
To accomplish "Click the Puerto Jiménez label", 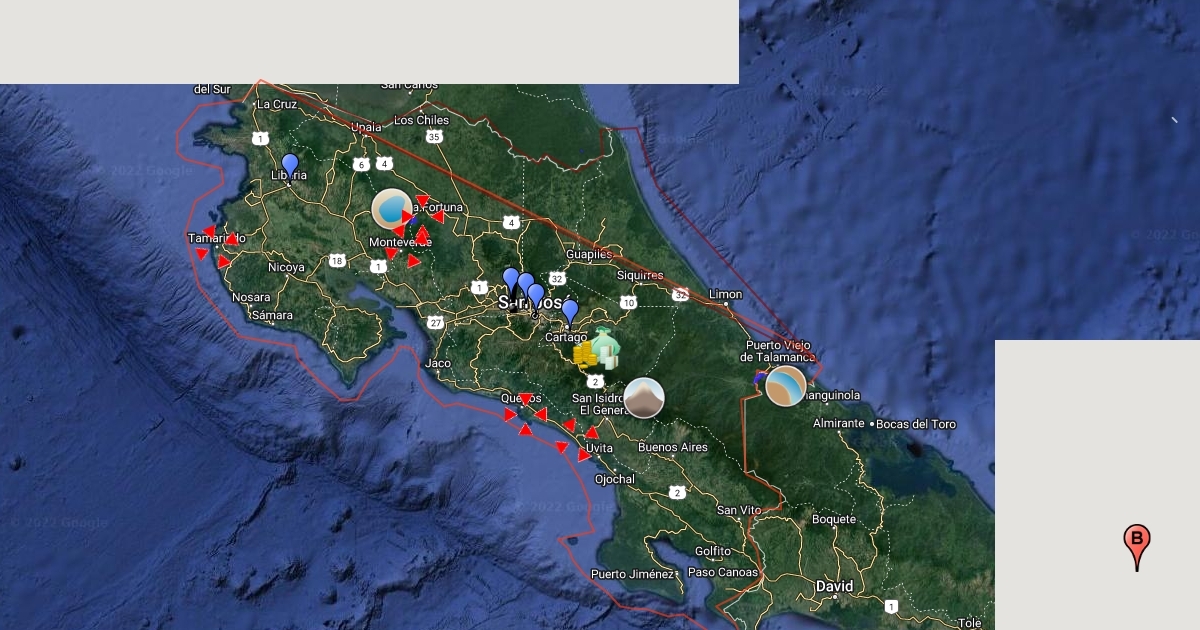I will click(632, 574).
